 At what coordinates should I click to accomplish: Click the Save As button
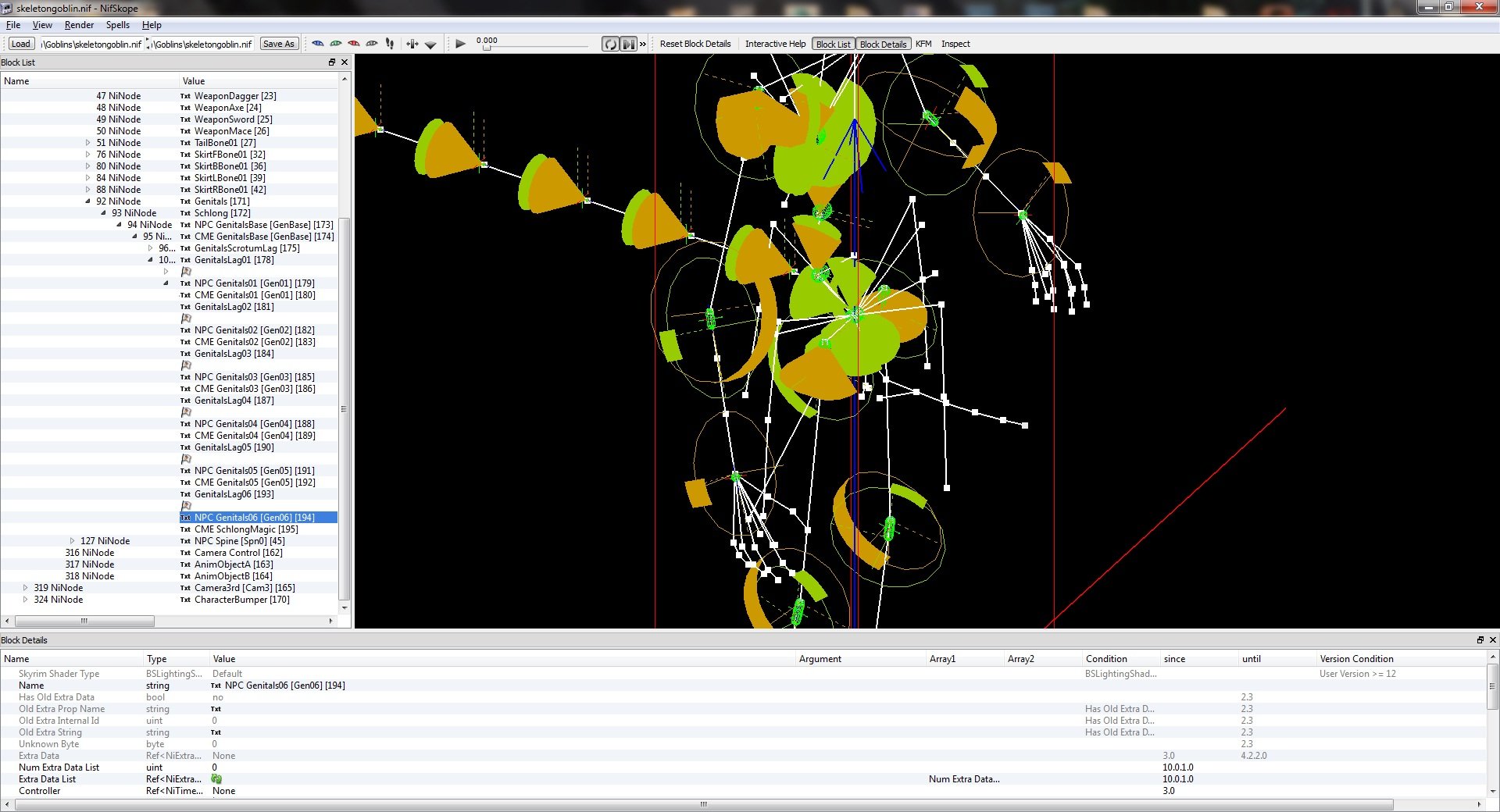(279, 44)
